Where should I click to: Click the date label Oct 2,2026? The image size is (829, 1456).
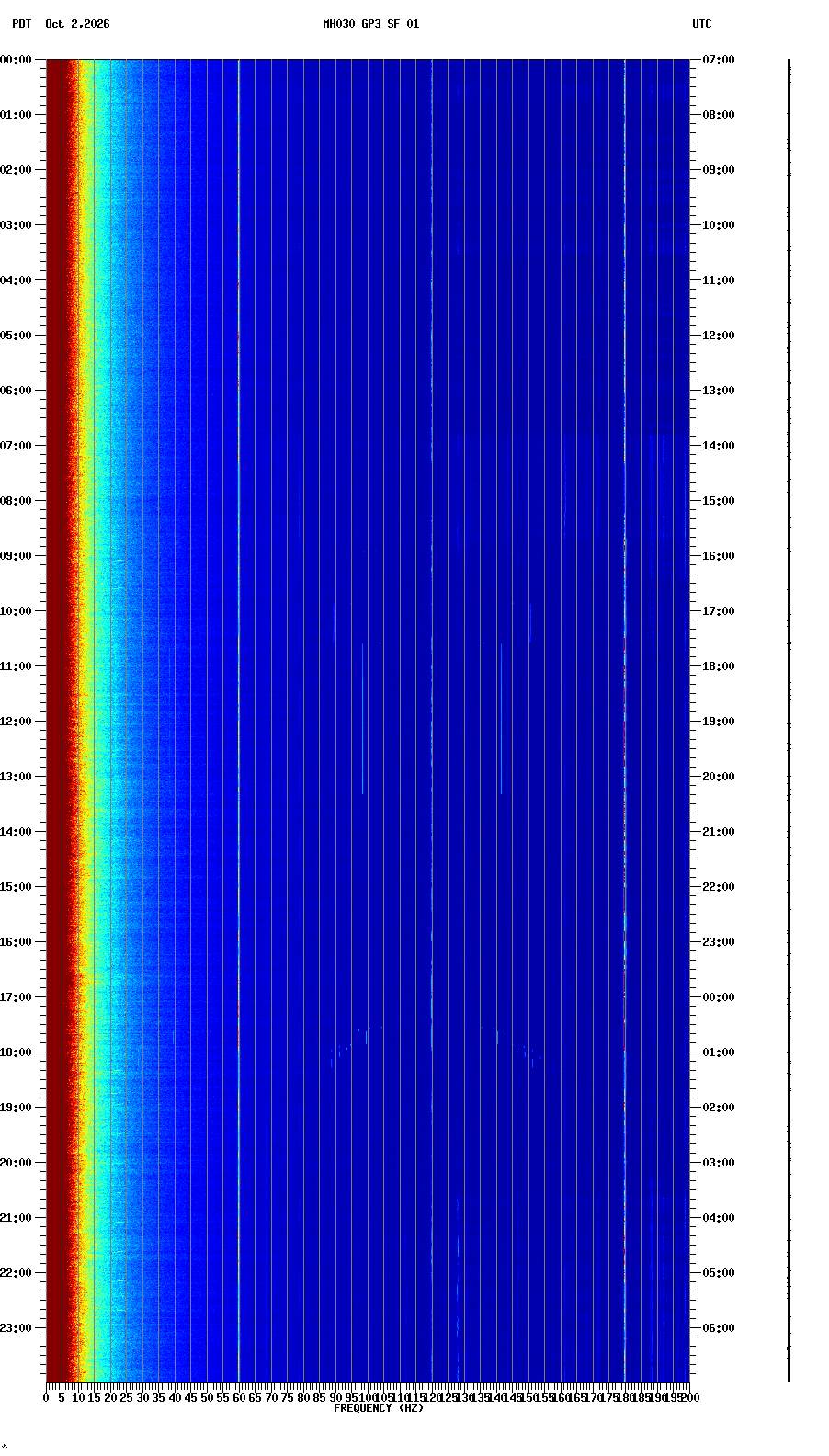(x=77, y=24)
